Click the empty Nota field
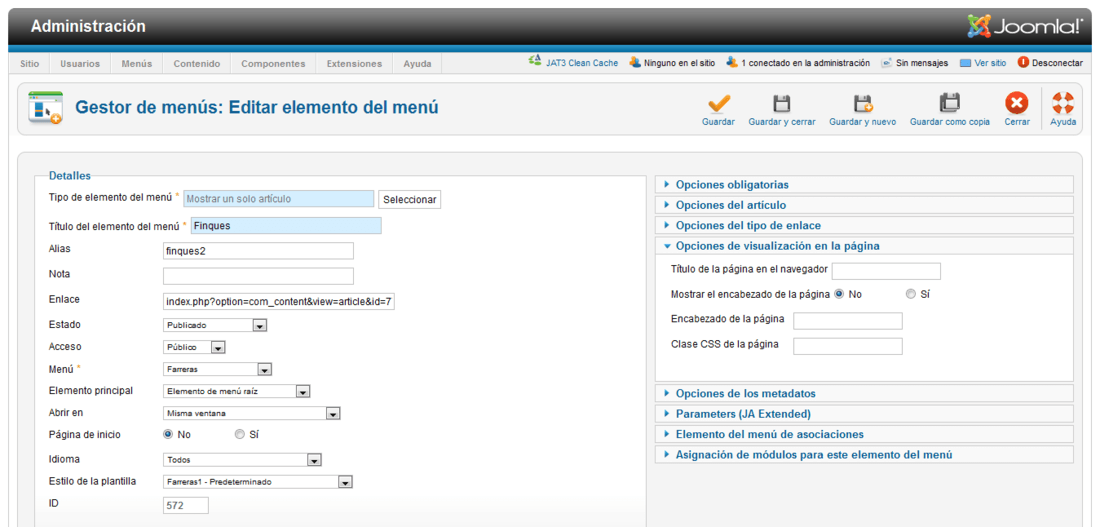Screen dimensions: 1100x527 click(x=258, y=276)
